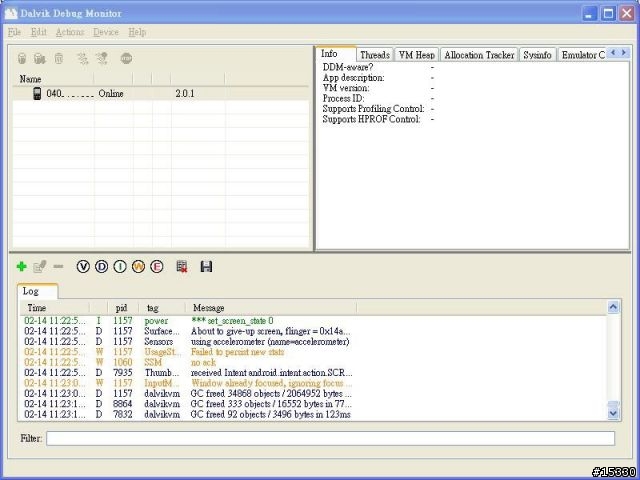Select the phone device icon in the list
The height and width of the screenshot is (480, 640).
coord(37,93)
